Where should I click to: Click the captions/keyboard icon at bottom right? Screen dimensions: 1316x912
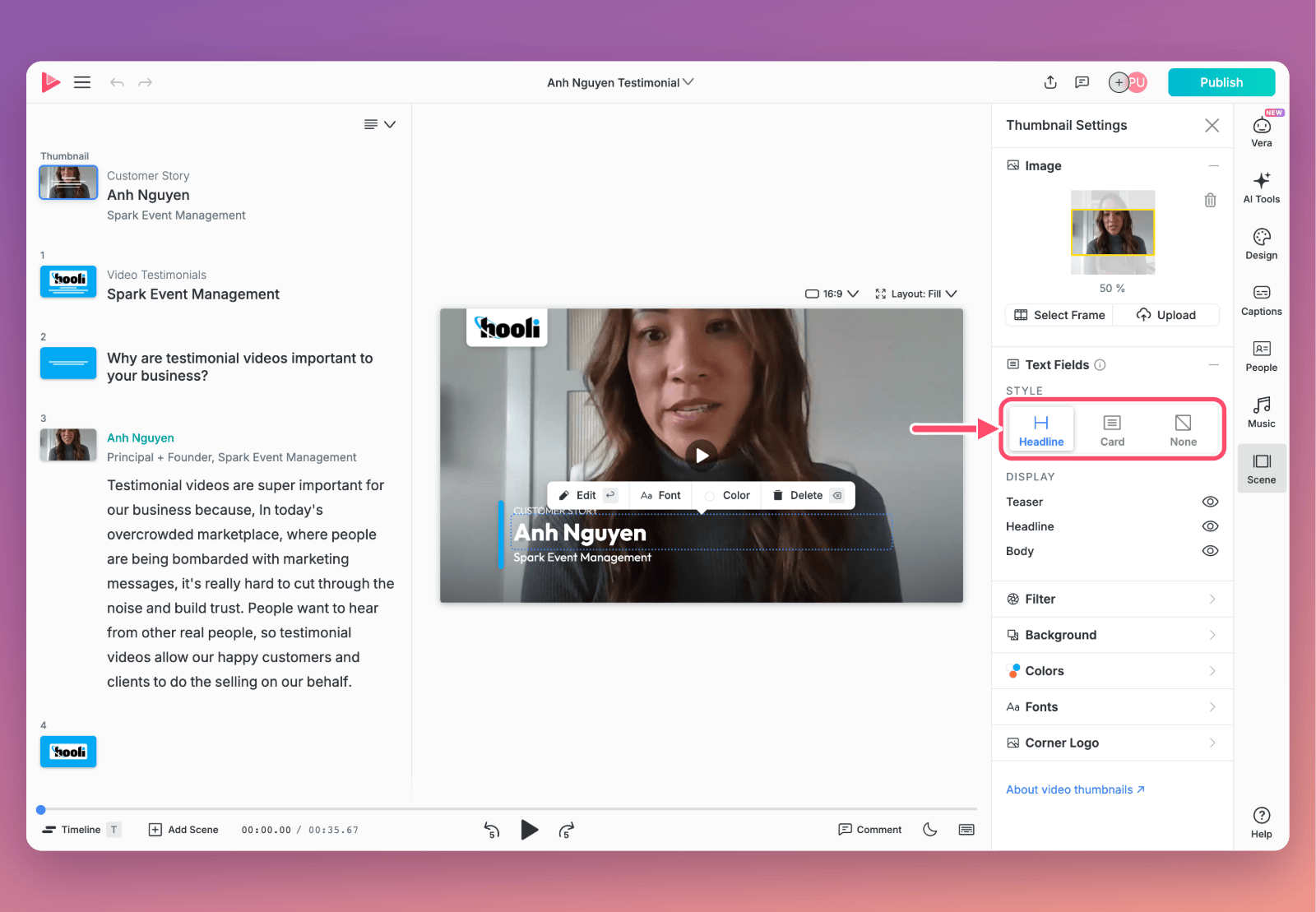[966, 830]
